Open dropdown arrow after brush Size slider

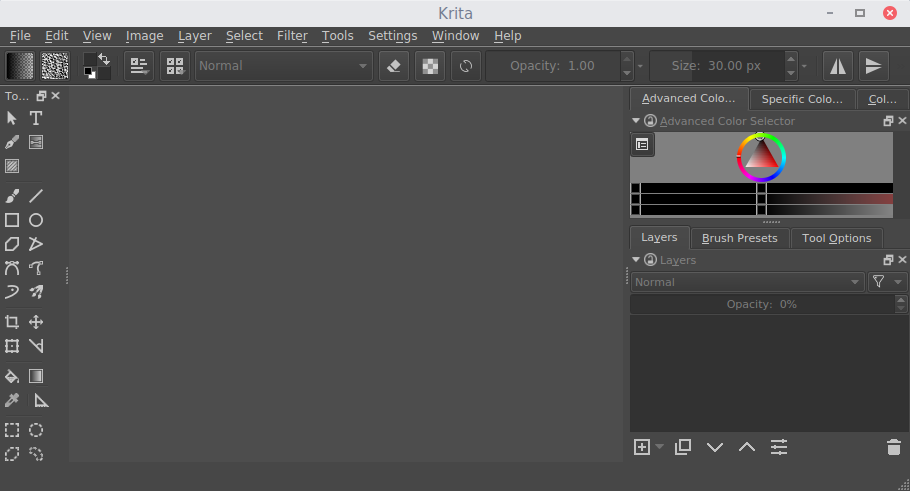[804, 66]
